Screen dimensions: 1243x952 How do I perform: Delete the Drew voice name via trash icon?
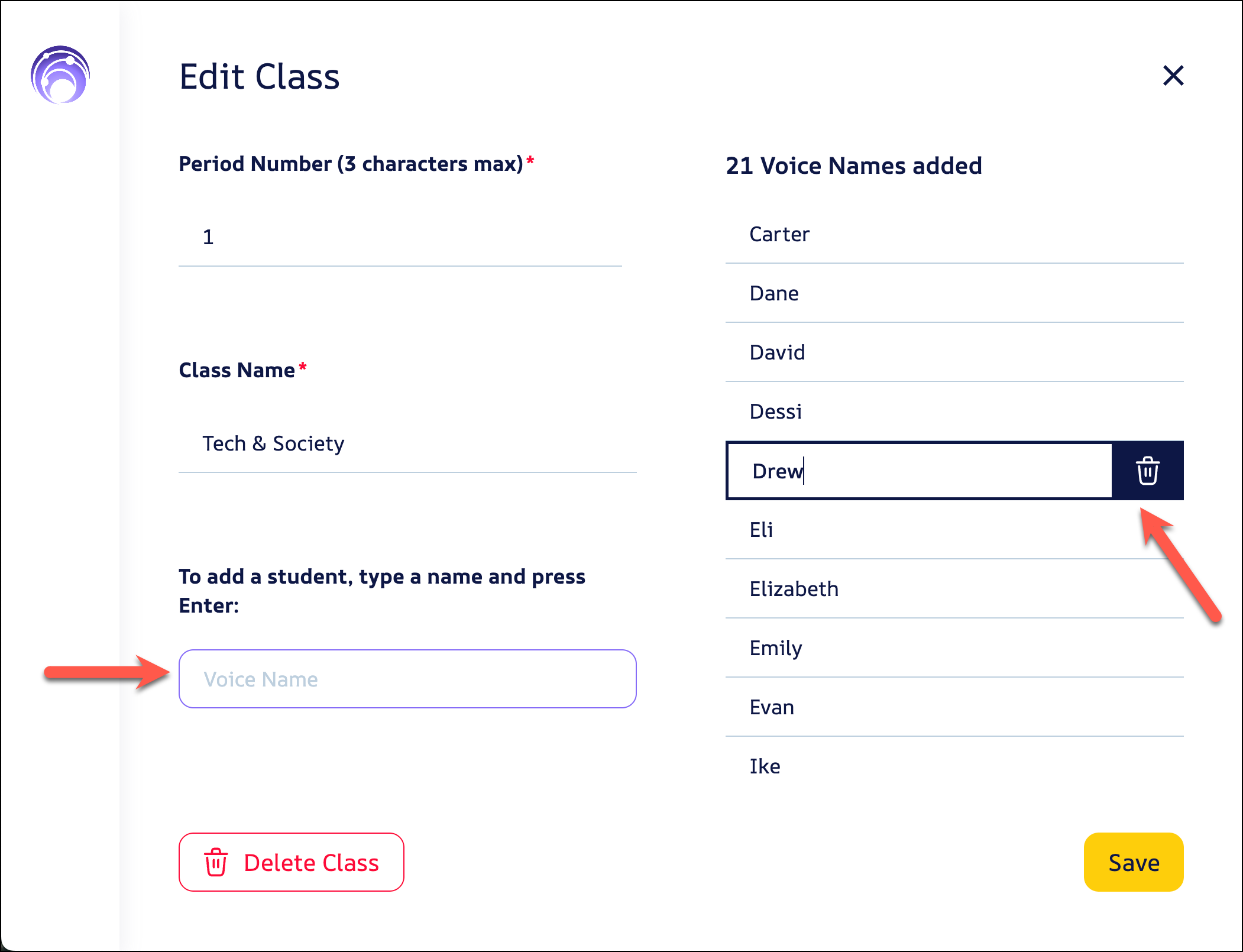[x=1147, y=471]
